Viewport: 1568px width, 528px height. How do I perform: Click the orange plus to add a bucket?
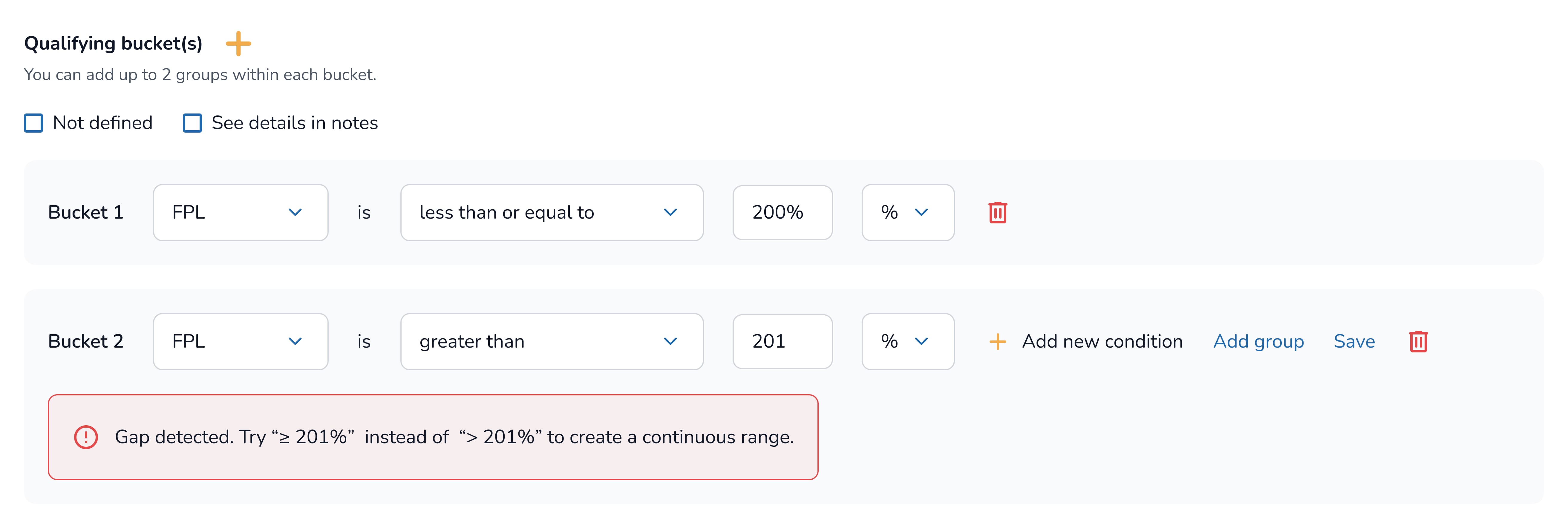coord(238,44)
